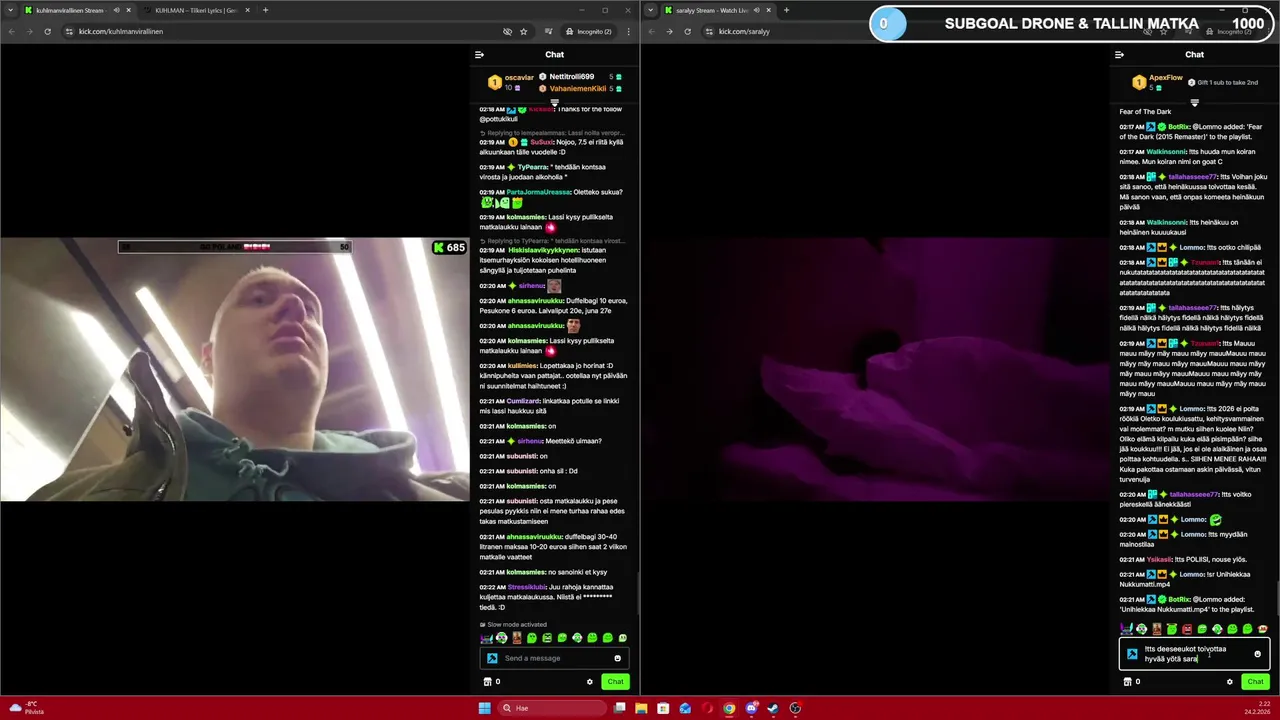The height and width of the screenshot is (720, 1280).
Task: Click the chat identity badge in saralyy message box
Action: (1132, 654)
